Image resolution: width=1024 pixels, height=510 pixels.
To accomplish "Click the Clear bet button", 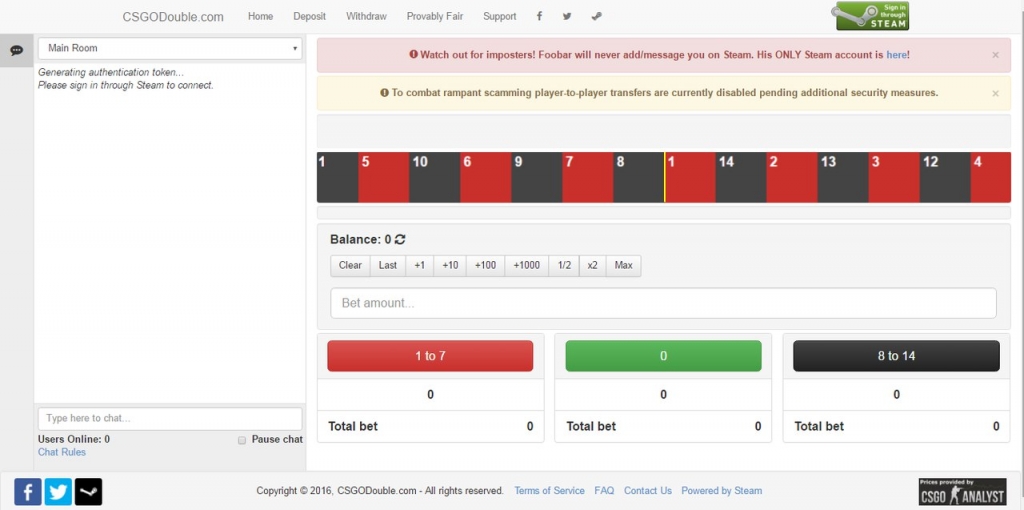I will pos(350,265).
